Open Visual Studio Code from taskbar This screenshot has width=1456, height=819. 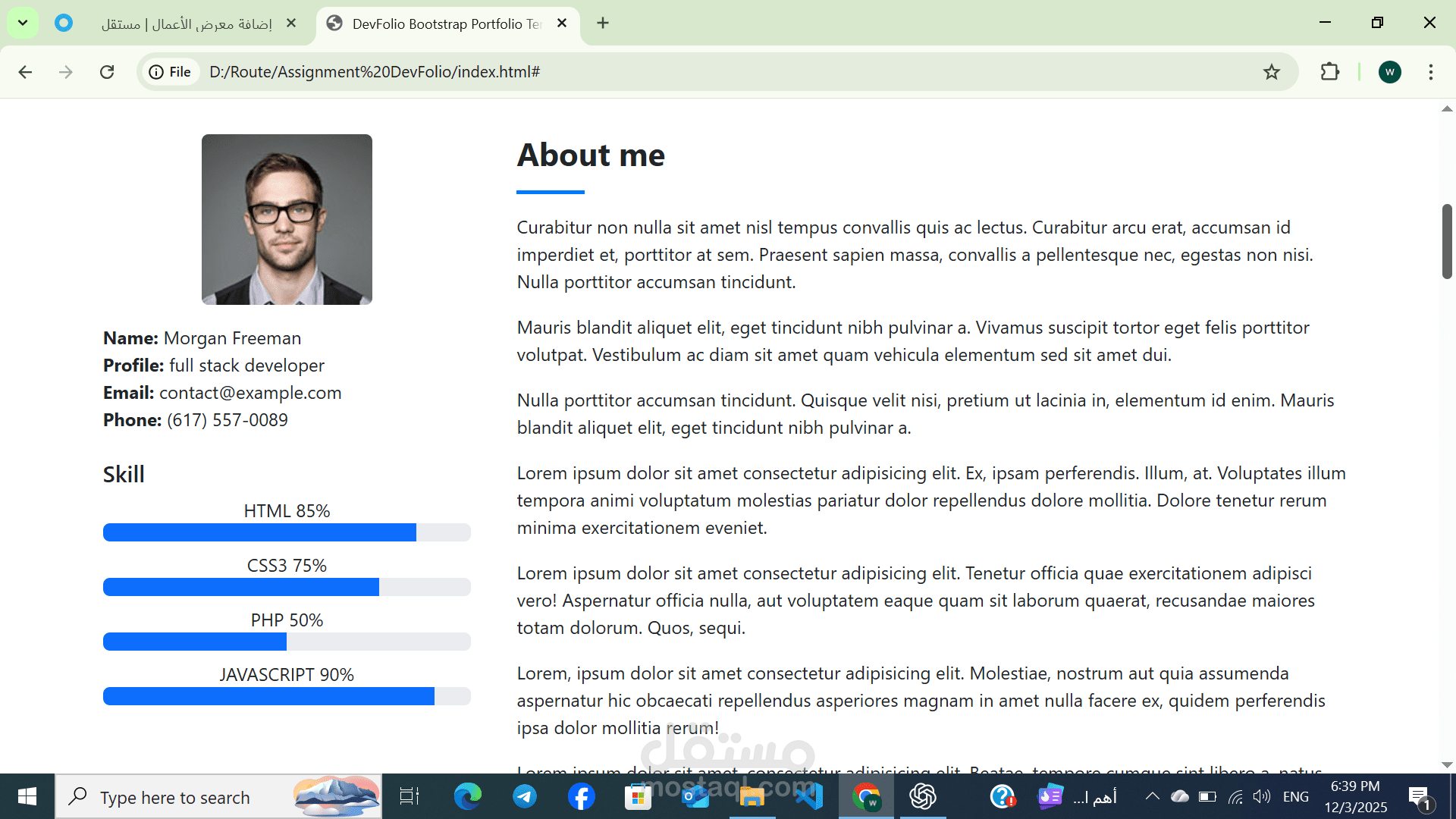[810, 797]
